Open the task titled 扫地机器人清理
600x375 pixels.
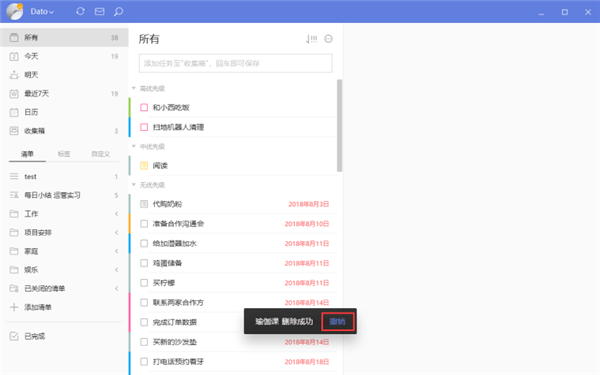(178, 127)
